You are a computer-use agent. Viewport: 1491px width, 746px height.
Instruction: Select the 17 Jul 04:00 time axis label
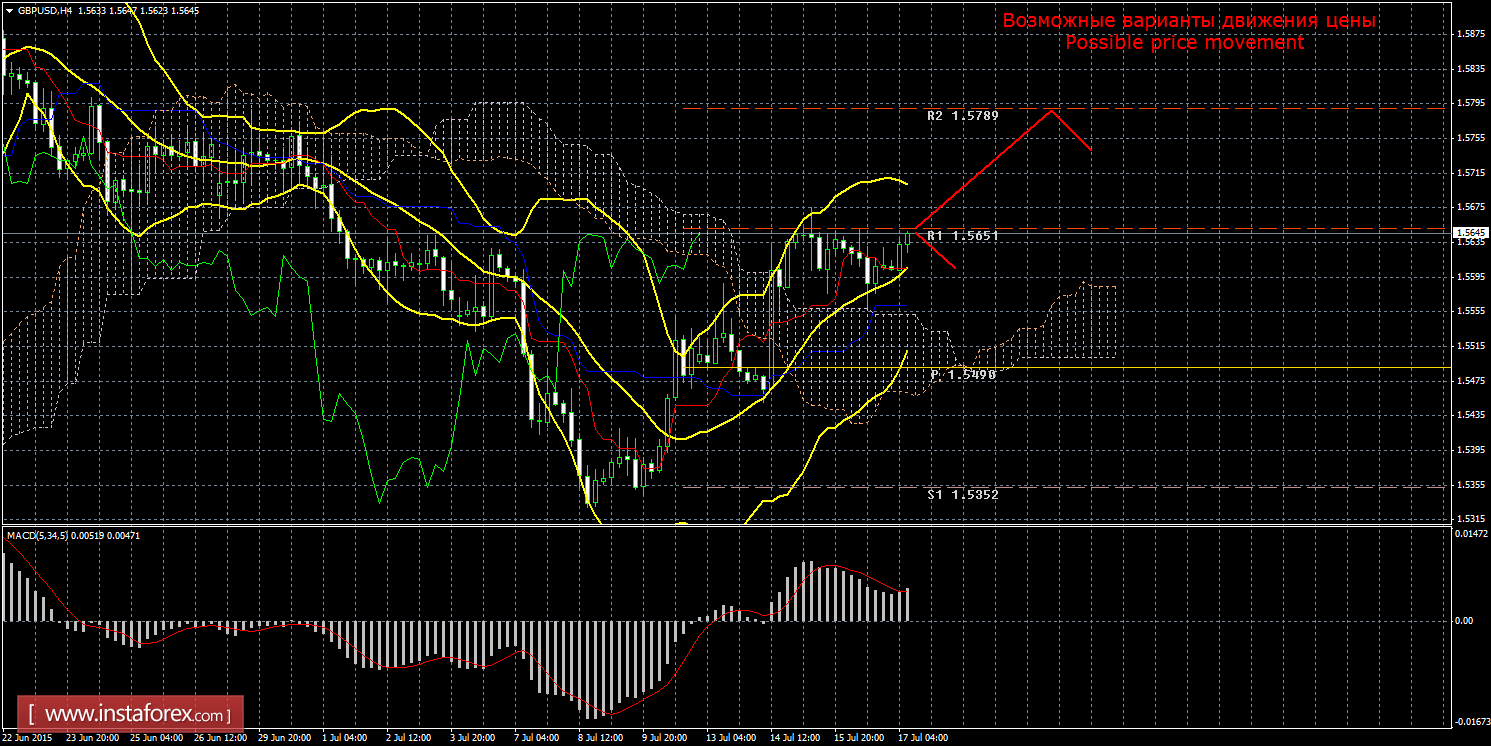click(922, 739)
